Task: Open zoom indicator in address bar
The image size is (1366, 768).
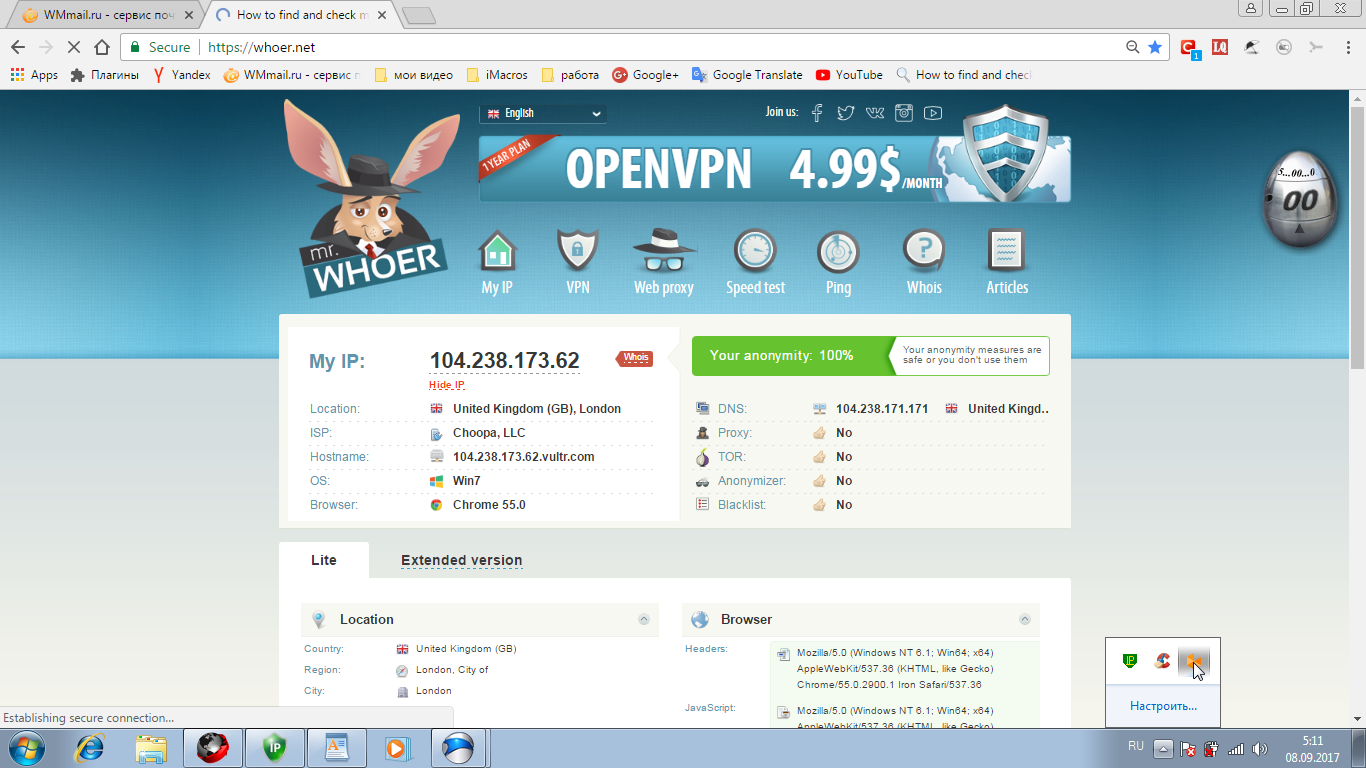Action: [1132, 47]
